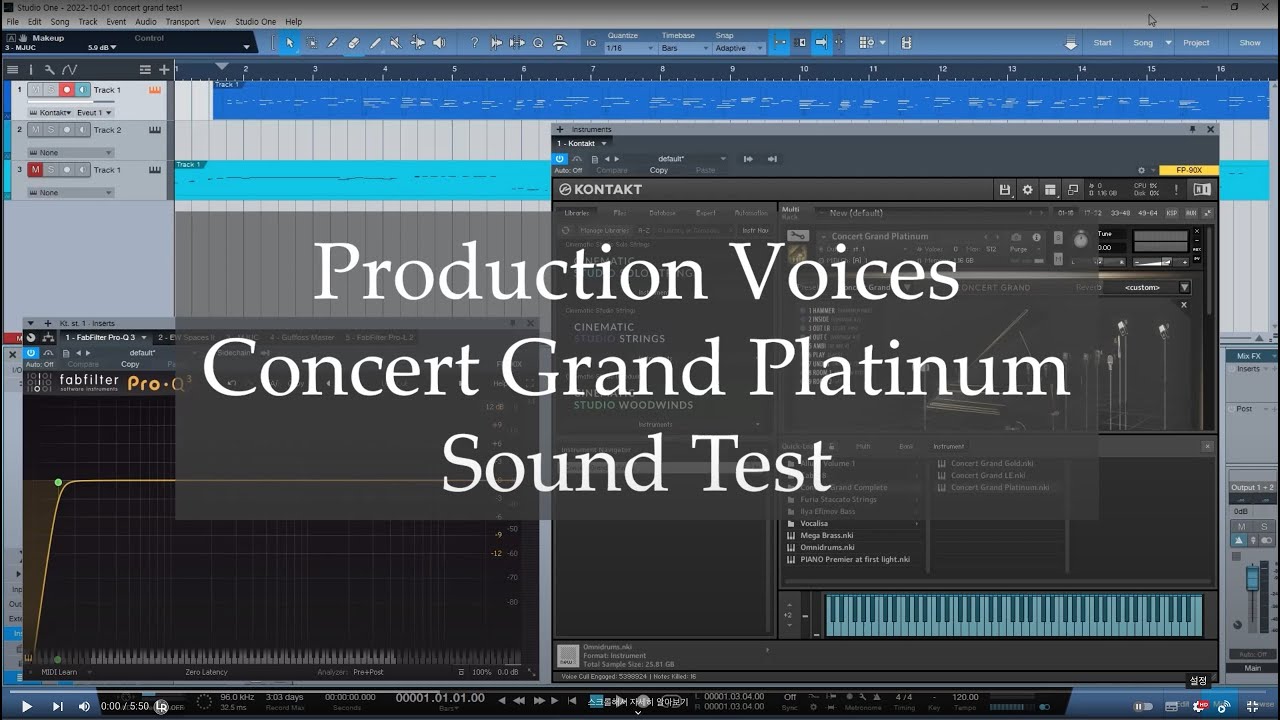Open track list hamburger icon
The height and width of the screenshot is (720, 1280).
tap(13, 69)
